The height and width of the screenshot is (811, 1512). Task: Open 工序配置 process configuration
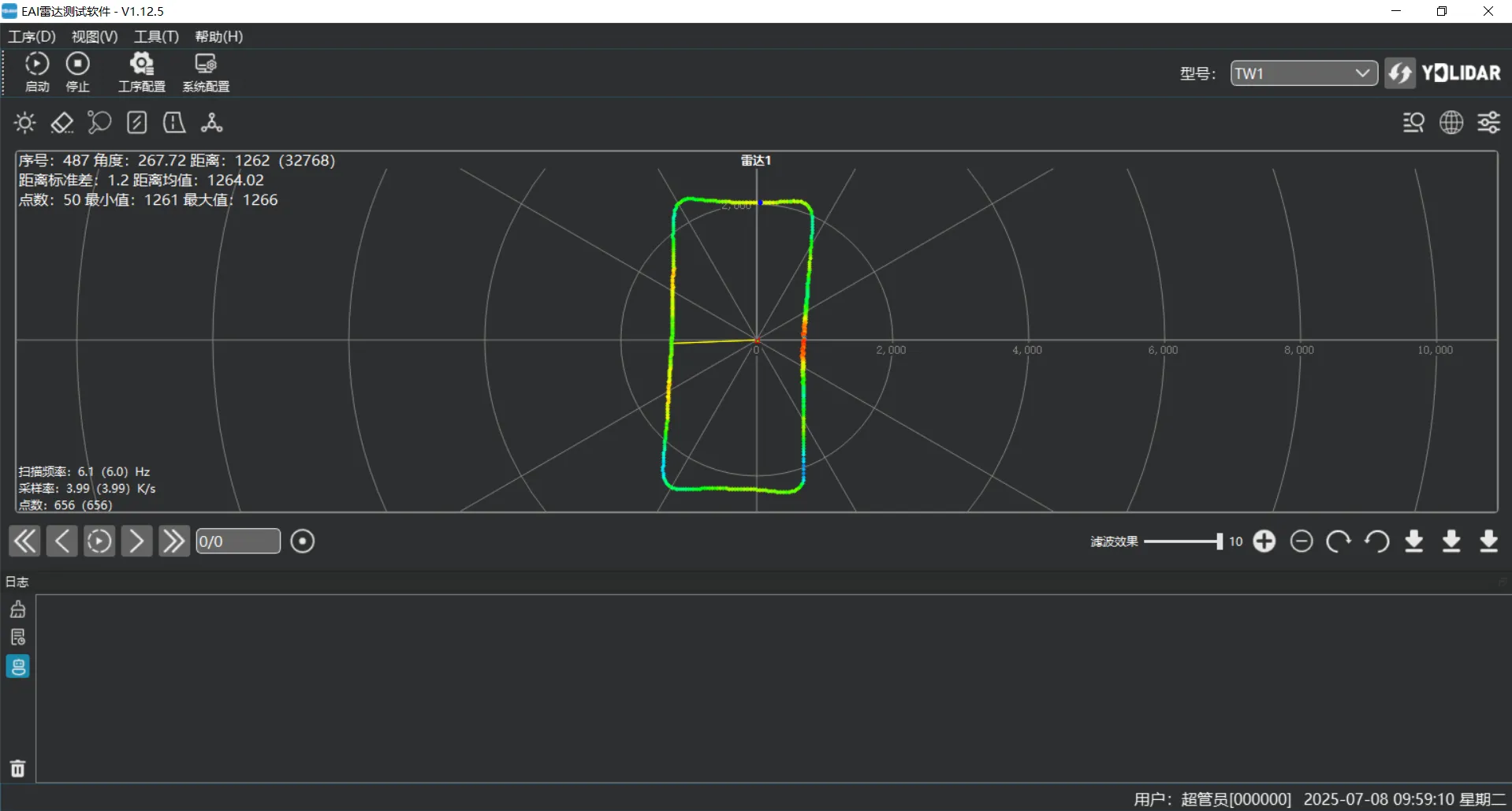point(142,72)
